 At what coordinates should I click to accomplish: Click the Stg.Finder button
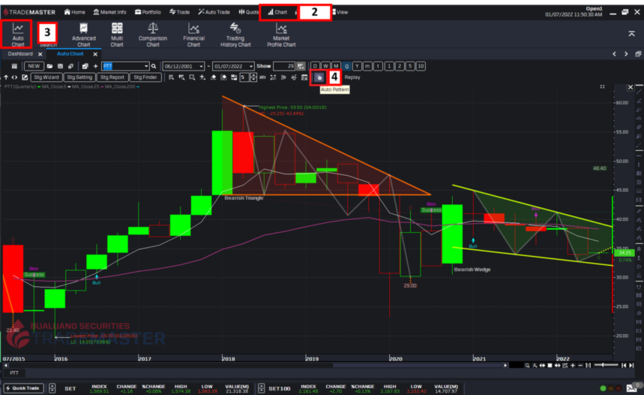coord(145,77)
